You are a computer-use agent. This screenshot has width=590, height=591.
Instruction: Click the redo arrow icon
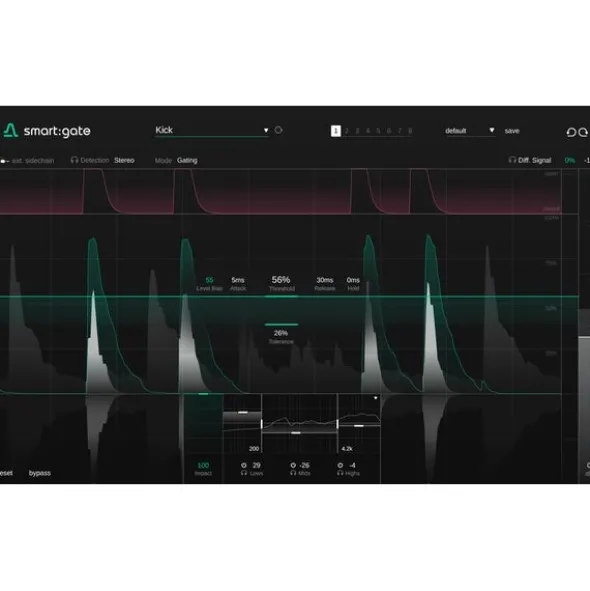point(583,132)
